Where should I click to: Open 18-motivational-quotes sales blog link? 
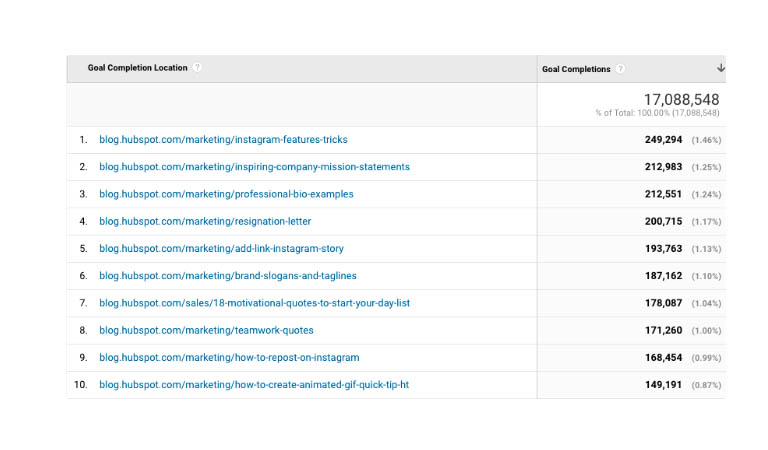(x=254, y=303)
